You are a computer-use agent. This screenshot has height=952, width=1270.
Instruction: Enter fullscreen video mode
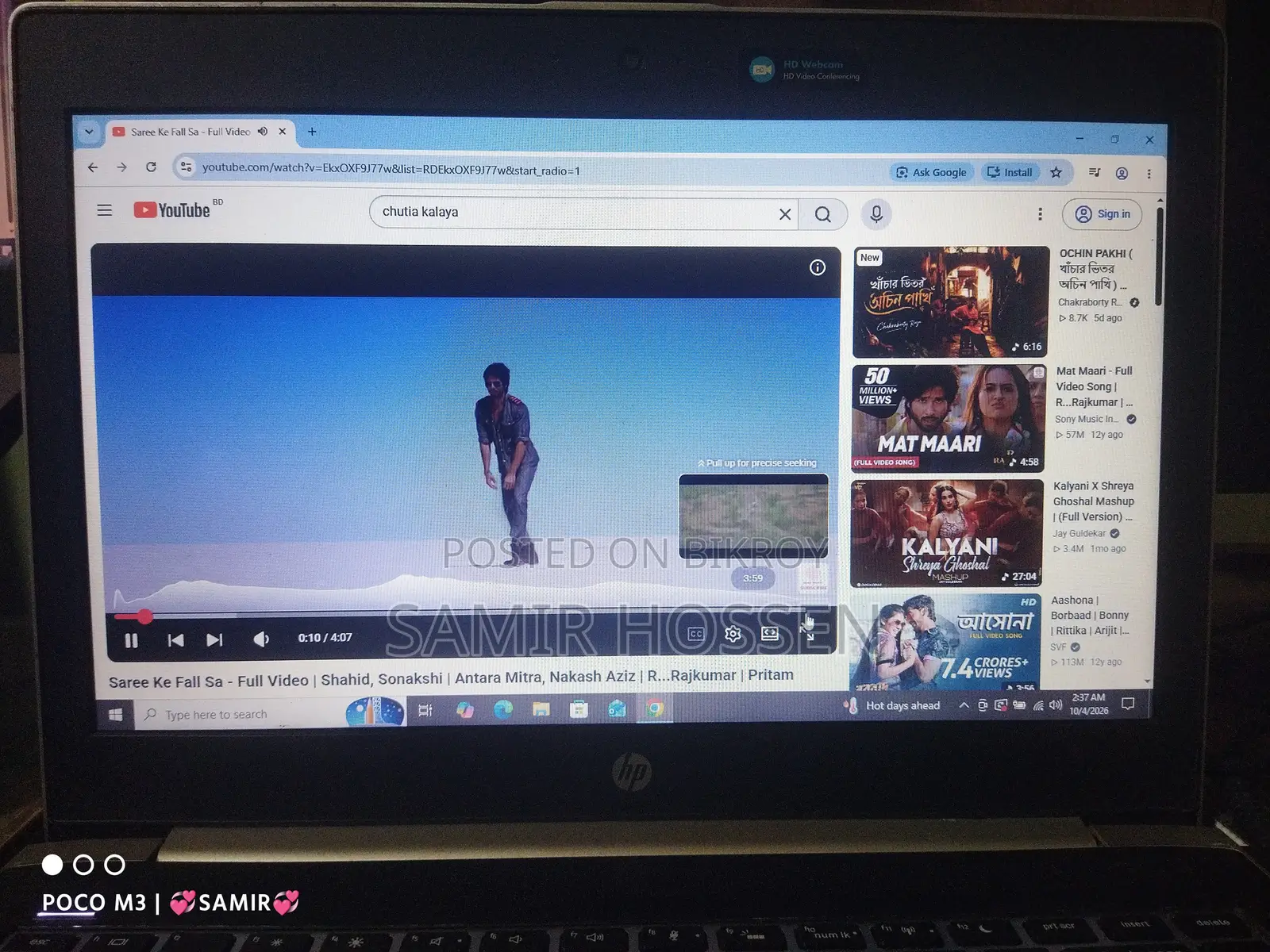click(808, 631)
